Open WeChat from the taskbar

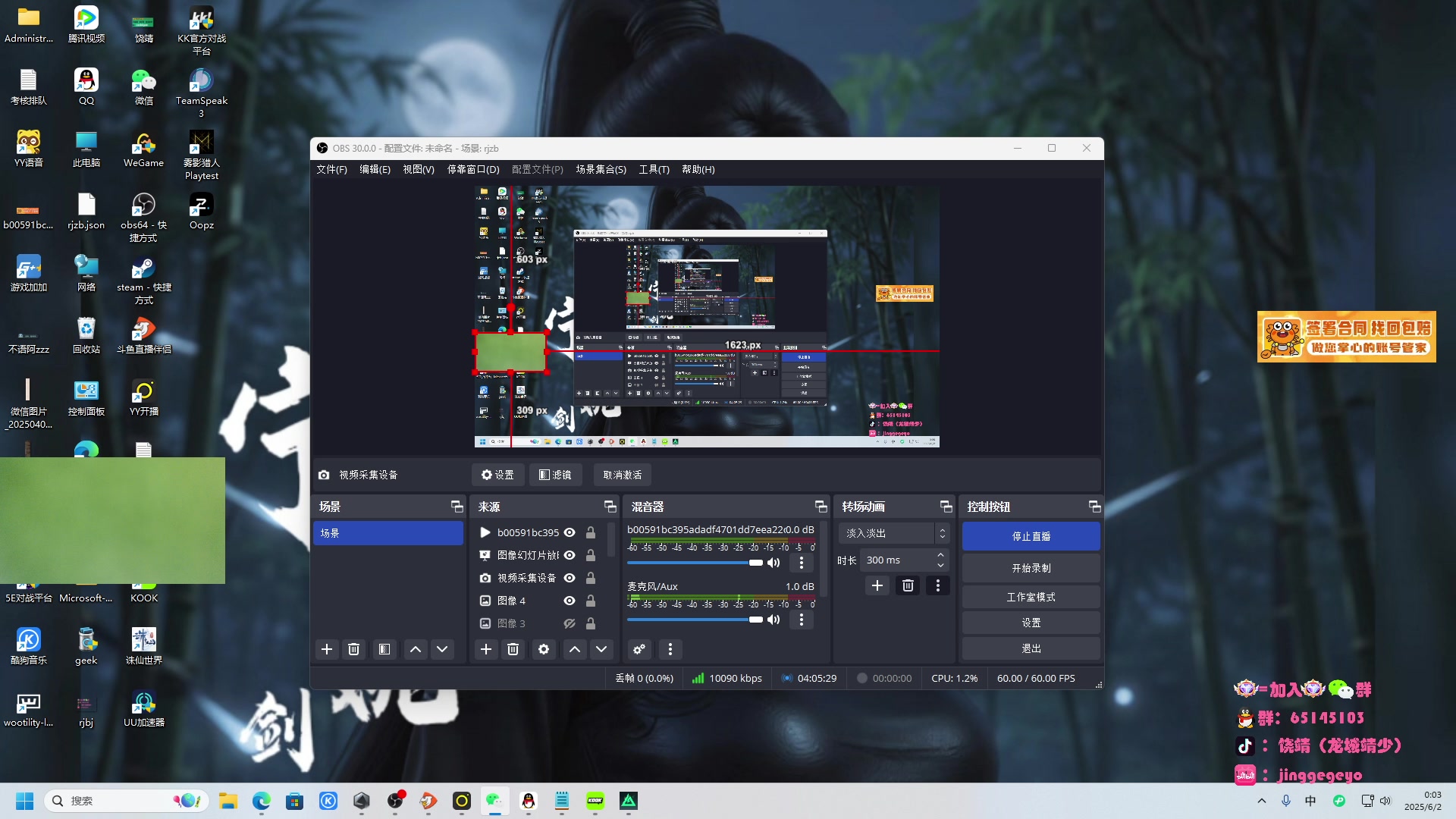coord(495,801)
